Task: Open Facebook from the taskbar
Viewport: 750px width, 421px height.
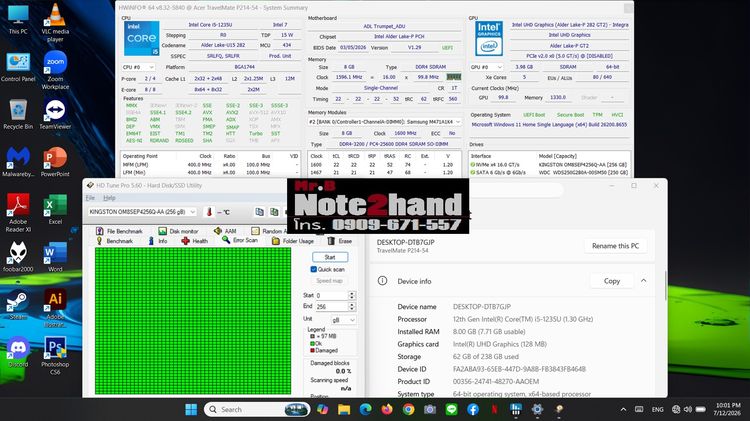Action: (473, 410)
